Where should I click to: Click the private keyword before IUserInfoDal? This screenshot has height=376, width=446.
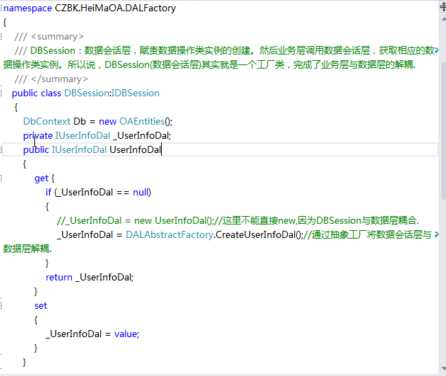point(38,136)
